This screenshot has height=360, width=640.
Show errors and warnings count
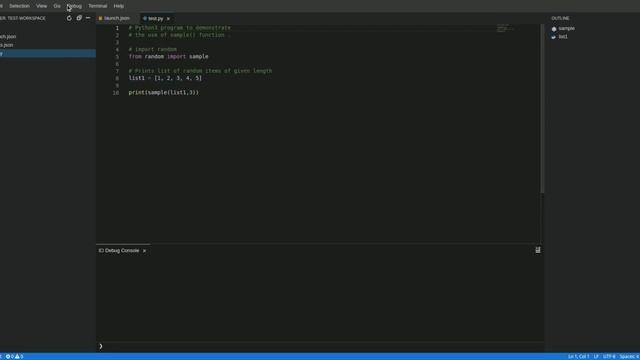pos(14,357)
